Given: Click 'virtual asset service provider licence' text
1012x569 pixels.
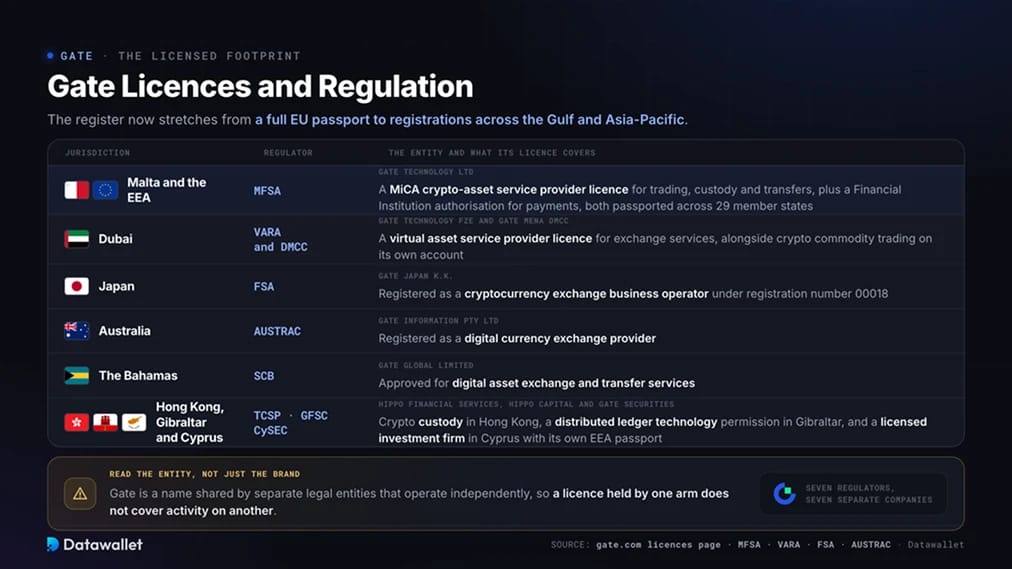Looking at the screenshot, I should pos(491,239).
